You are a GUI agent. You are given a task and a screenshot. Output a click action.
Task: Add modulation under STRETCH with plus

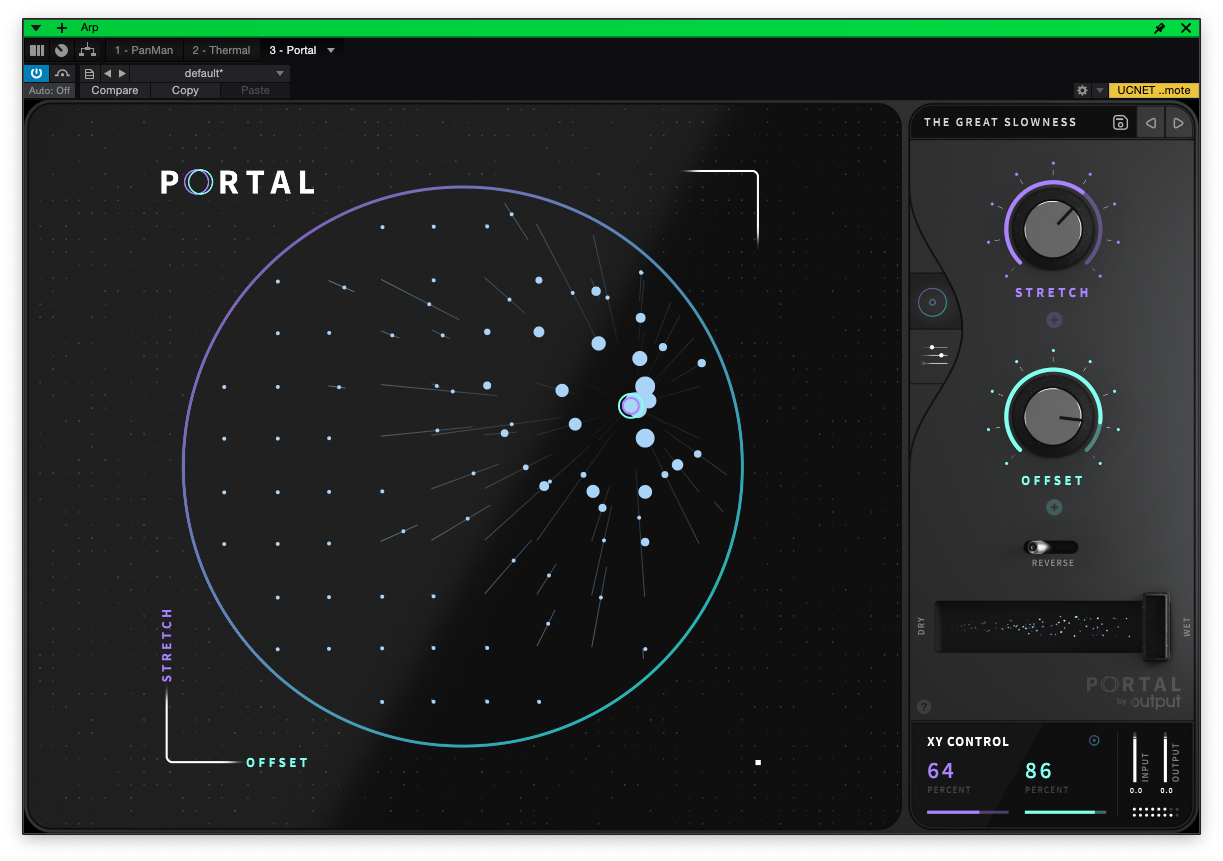1054,320
